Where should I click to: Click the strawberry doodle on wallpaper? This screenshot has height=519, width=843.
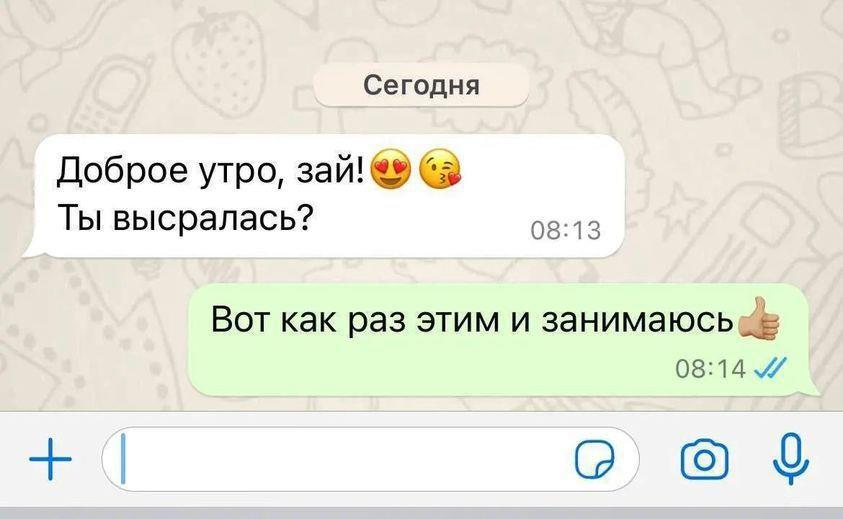[x=218, y=59]
